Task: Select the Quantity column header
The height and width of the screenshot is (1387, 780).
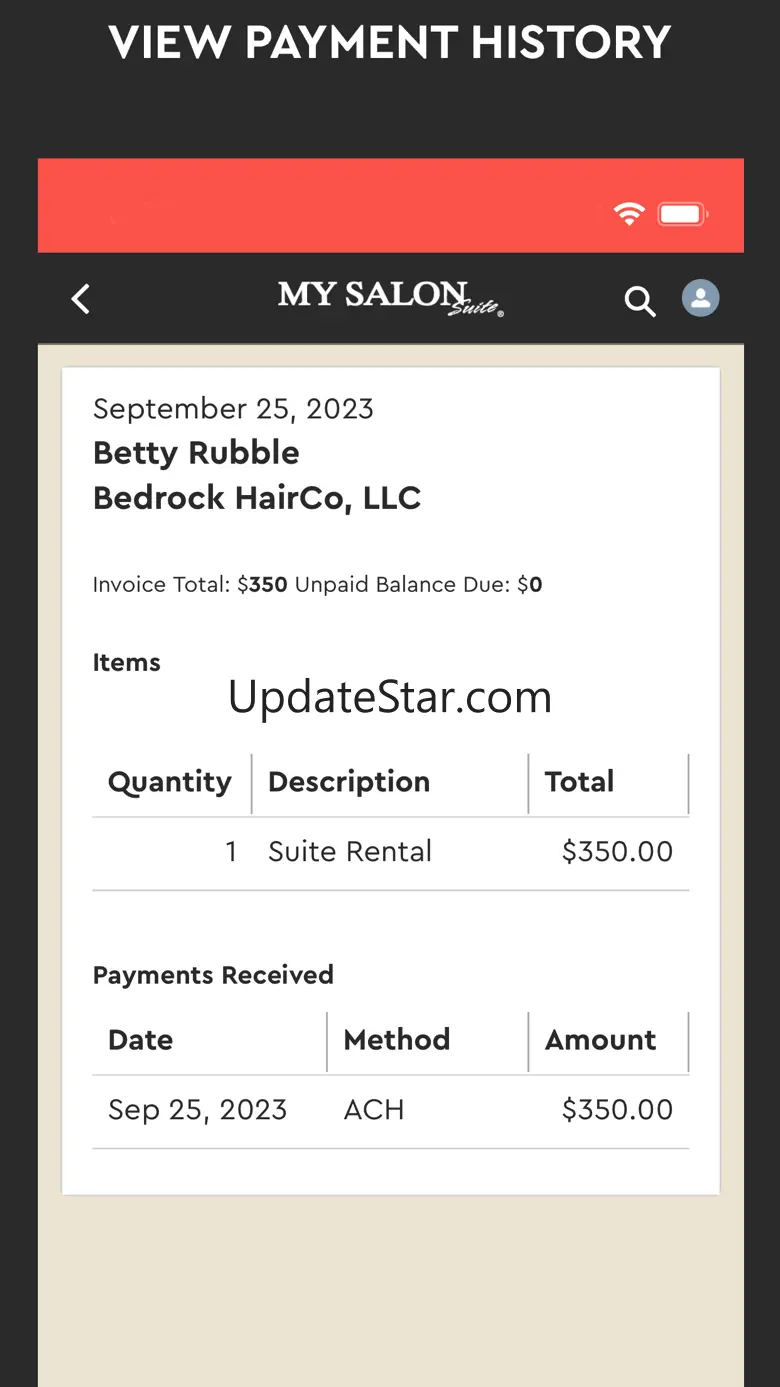Action: [x=170, y=782]
